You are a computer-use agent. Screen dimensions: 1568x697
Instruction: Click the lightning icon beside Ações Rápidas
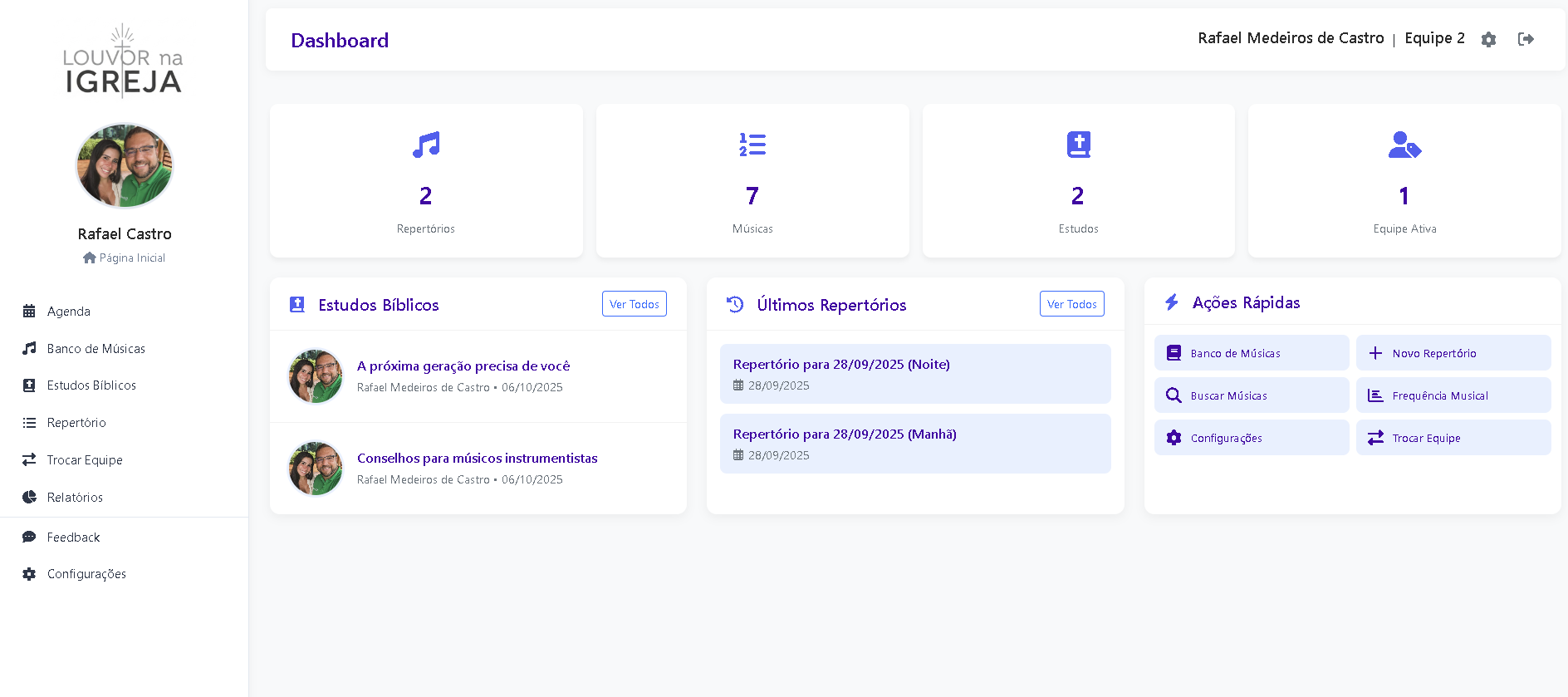click(1171, 302)
